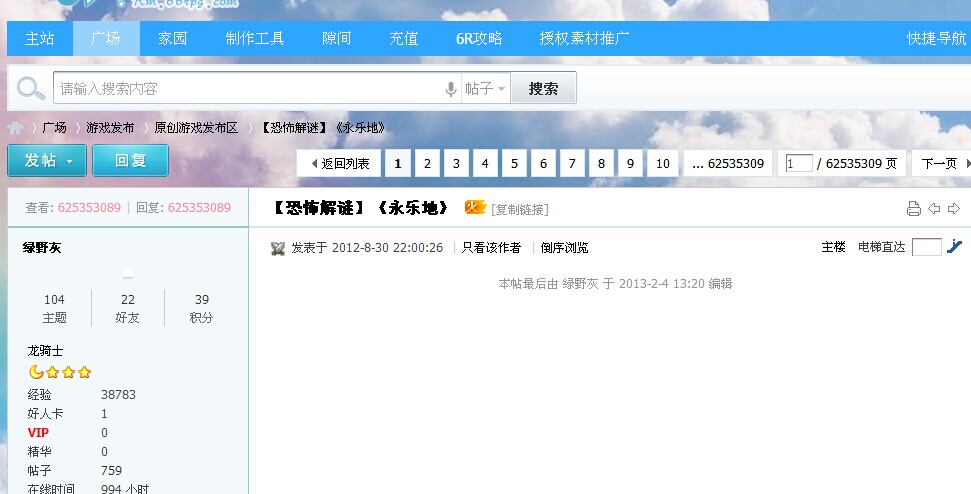Viewport: 971px width, 494px height.
Task: Click the 搜索 search button
Action: pos(543,89)
